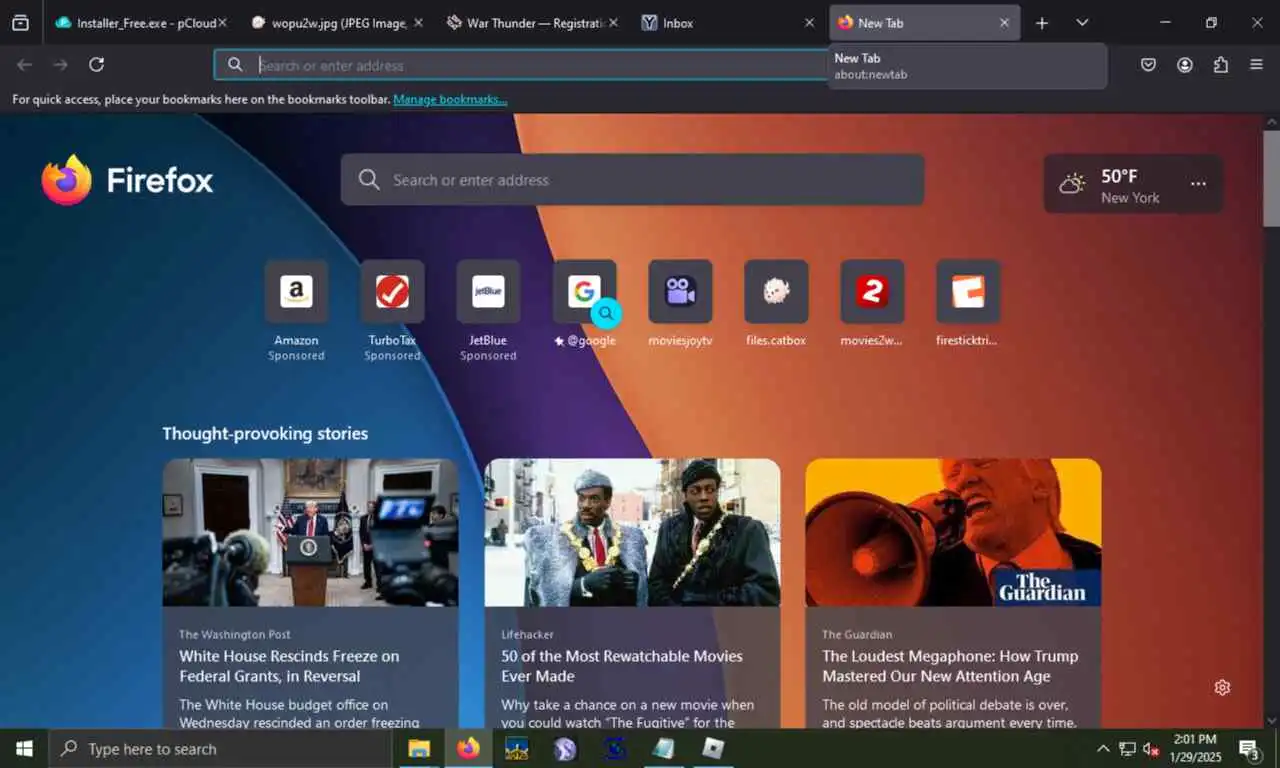Open a new tab with the plus button
The height and width of the screenshot is (768, 1280).
(1042, 22)
